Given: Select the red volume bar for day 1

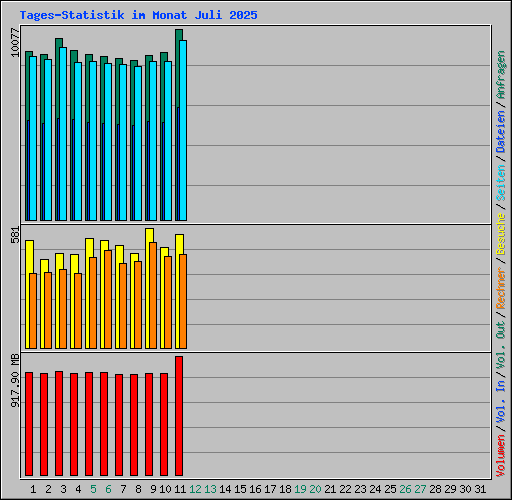Looking at the screenshot, I should point(29,424).
